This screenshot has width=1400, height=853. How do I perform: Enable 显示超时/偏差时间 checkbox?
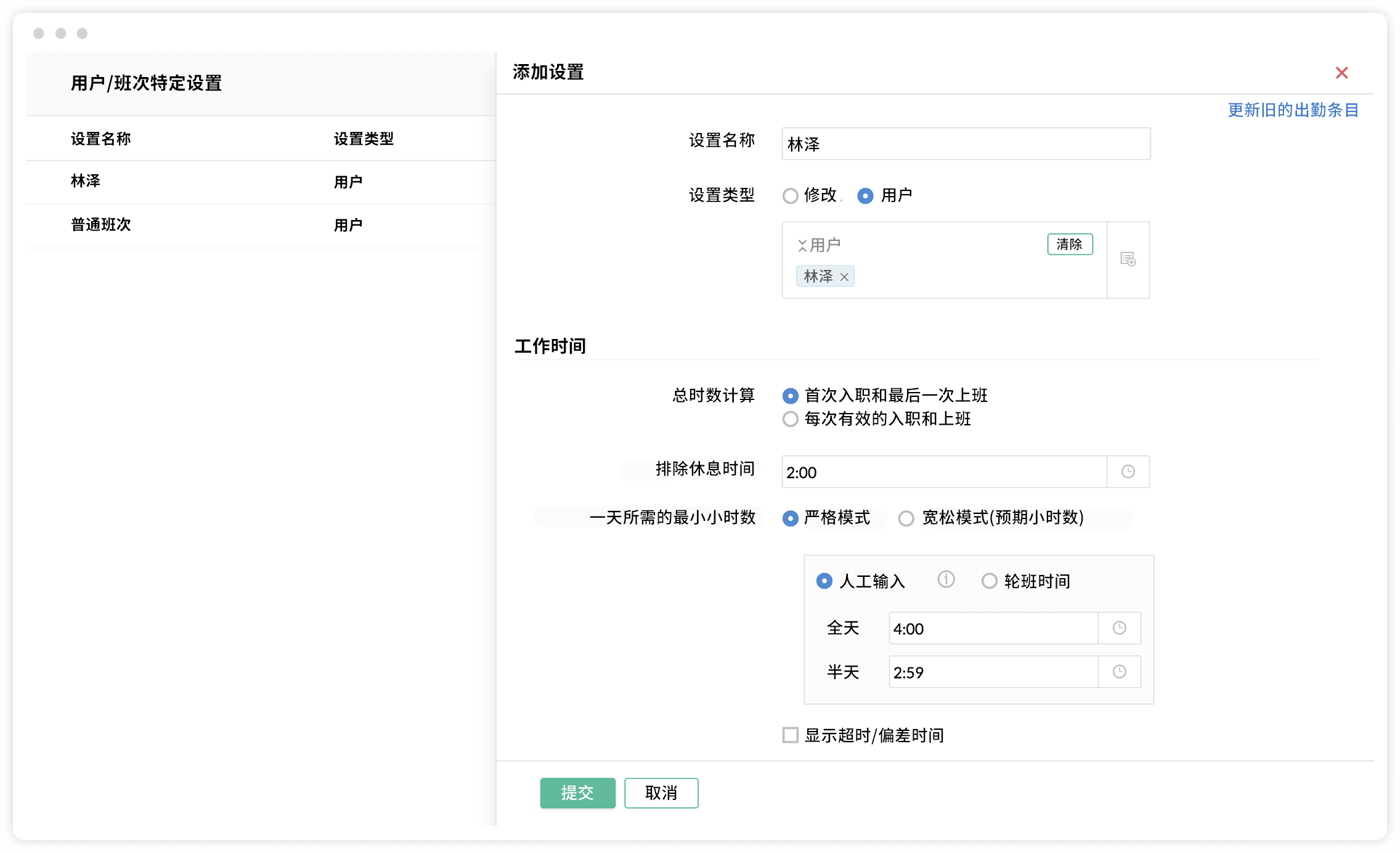(x=791, y=735)
